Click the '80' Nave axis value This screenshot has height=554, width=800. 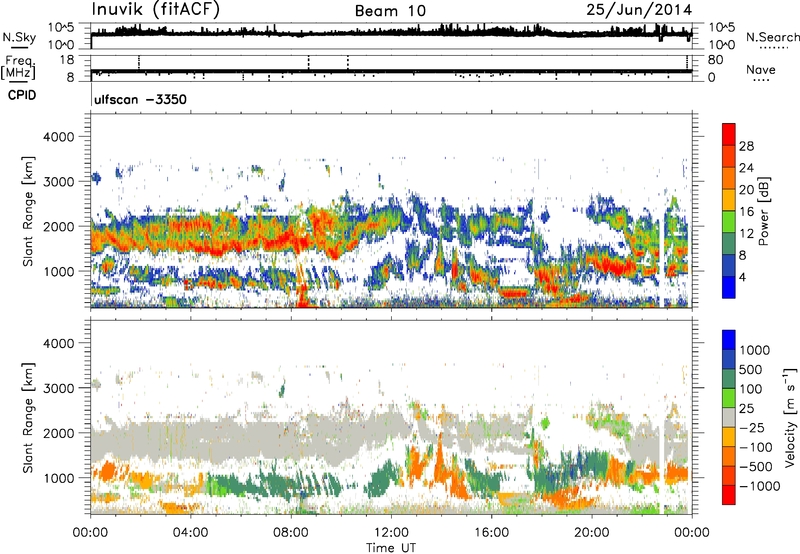(715, 60)
